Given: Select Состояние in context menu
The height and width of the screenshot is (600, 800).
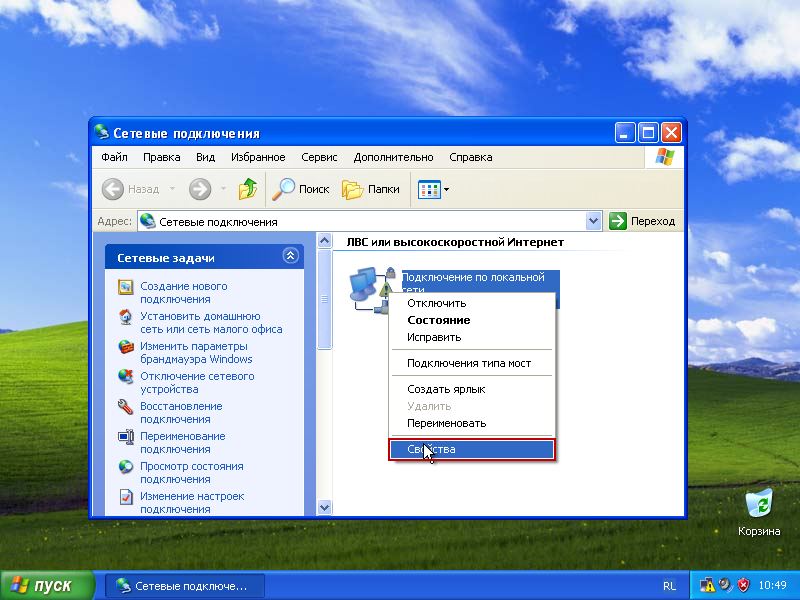Looking at the screenshot, I should pos(472,320).
